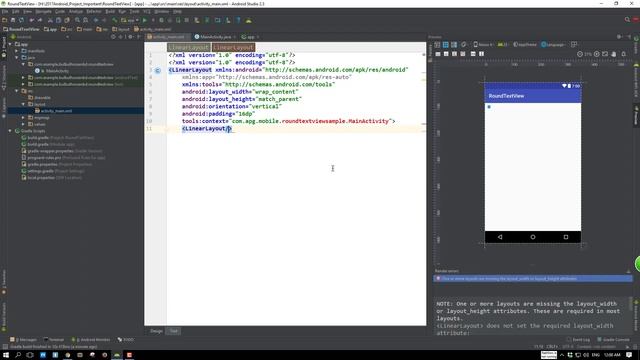Image resolution: width=640 pixels, height=360 pixels.
Task: Collapse the Gradle Scripts node
Action: (10, 131)
